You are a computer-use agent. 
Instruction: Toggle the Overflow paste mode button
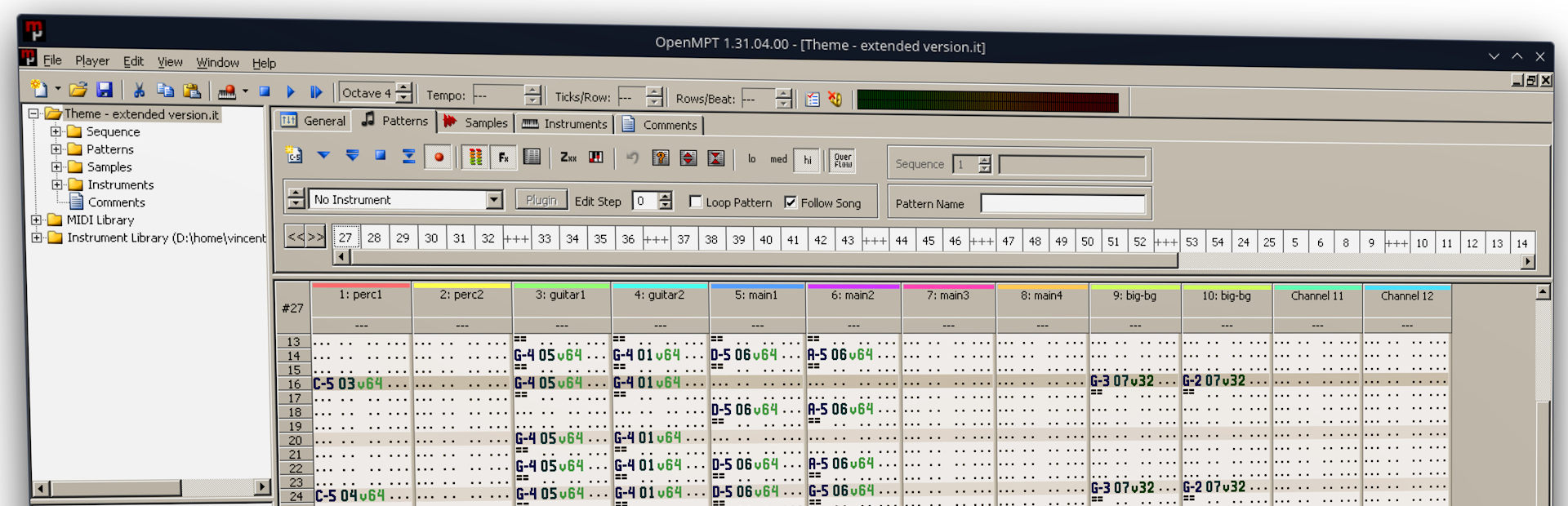point(843,160)
